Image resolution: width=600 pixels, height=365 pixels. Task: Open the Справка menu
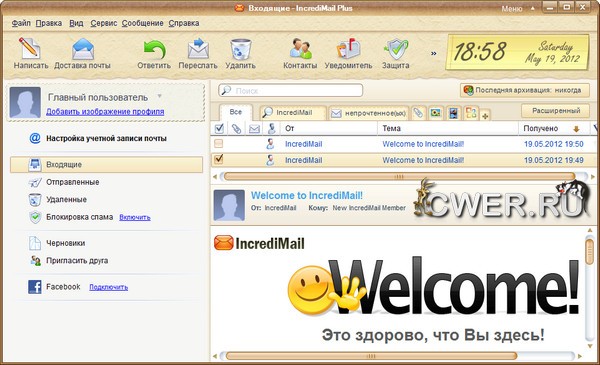coord(184,23)
